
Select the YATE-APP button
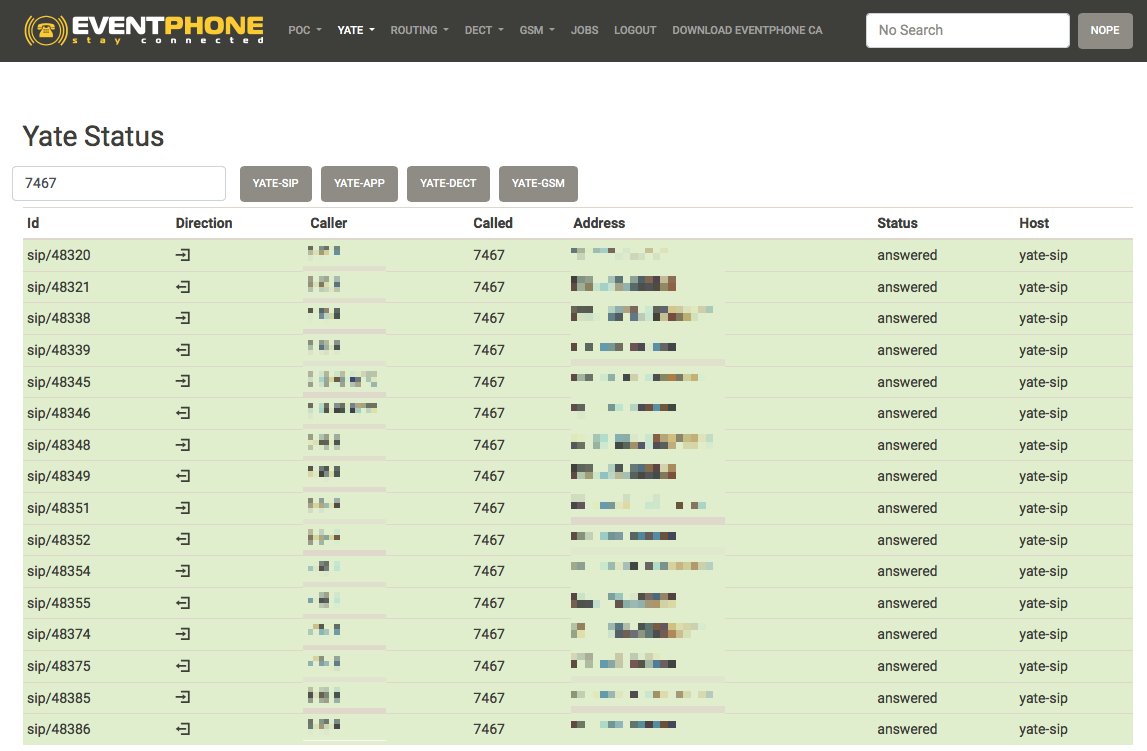(x=359, y=184)
